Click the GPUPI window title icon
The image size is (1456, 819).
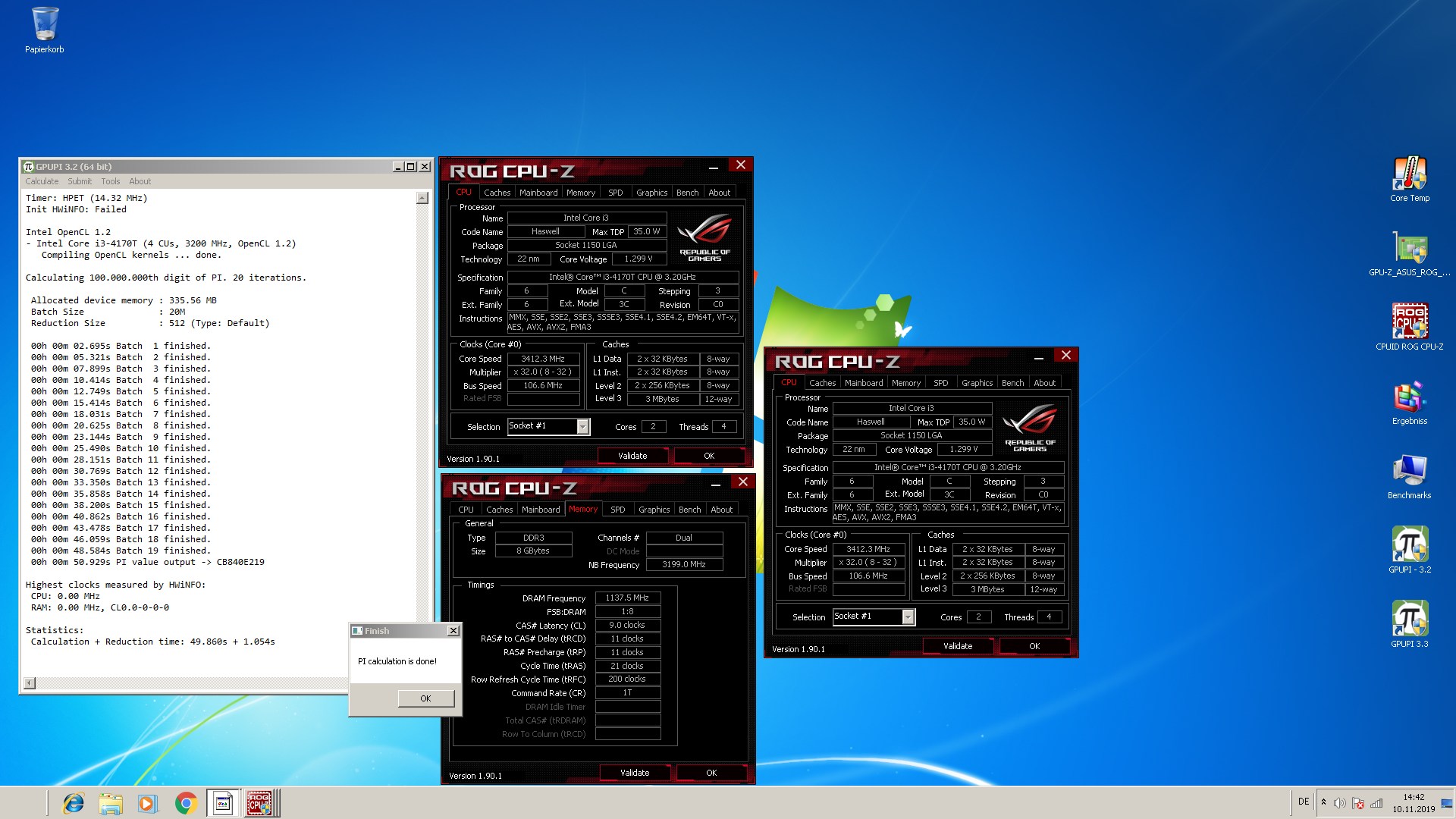click(29, 167)
